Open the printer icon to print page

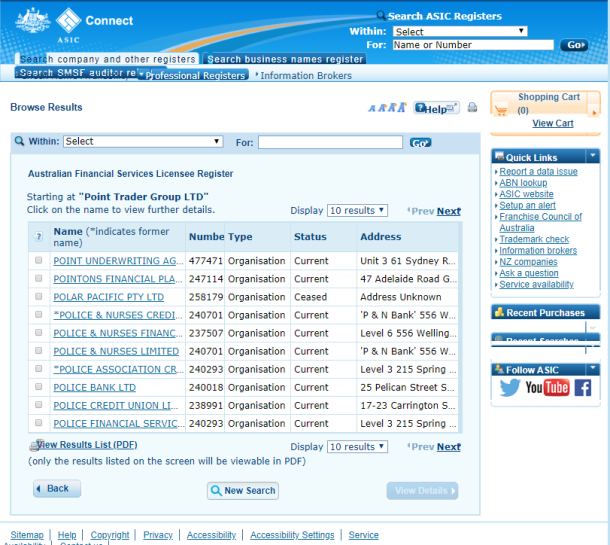click(x=472, y=107)
